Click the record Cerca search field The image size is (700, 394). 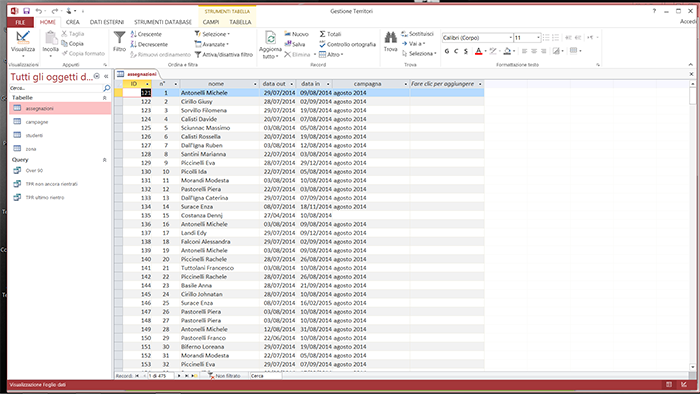[266, 376]
